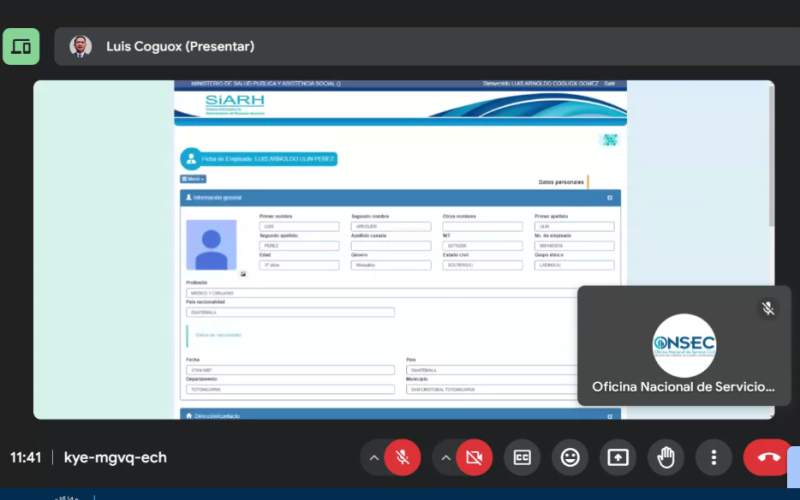This screenshot has height=500, width=800.
Task: Open the SIARH Menú dropdown
Action: (193, 179)
